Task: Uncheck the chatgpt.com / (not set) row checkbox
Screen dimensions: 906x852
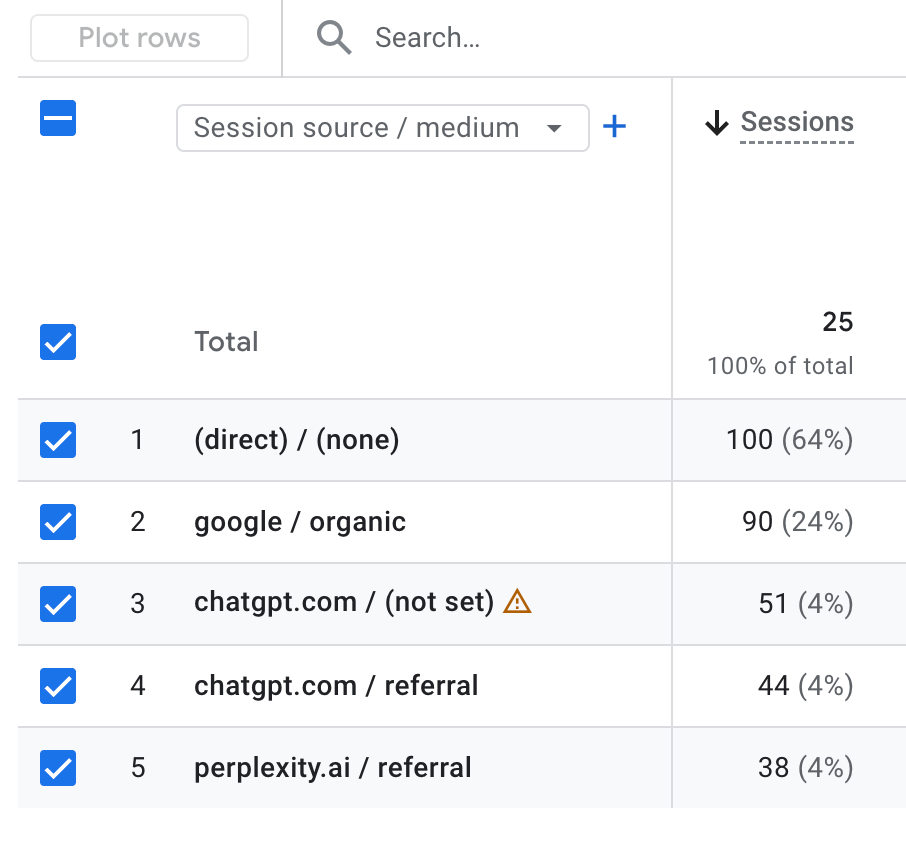Action: pos(58,604)
